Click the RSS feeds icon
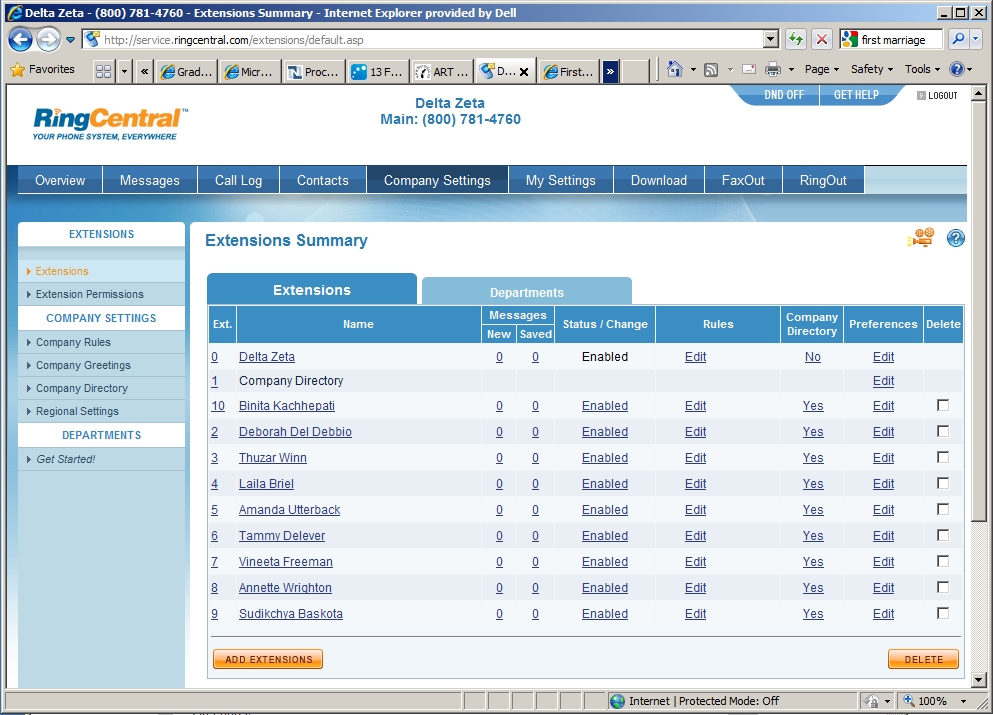993x715 pixels. 711,70
